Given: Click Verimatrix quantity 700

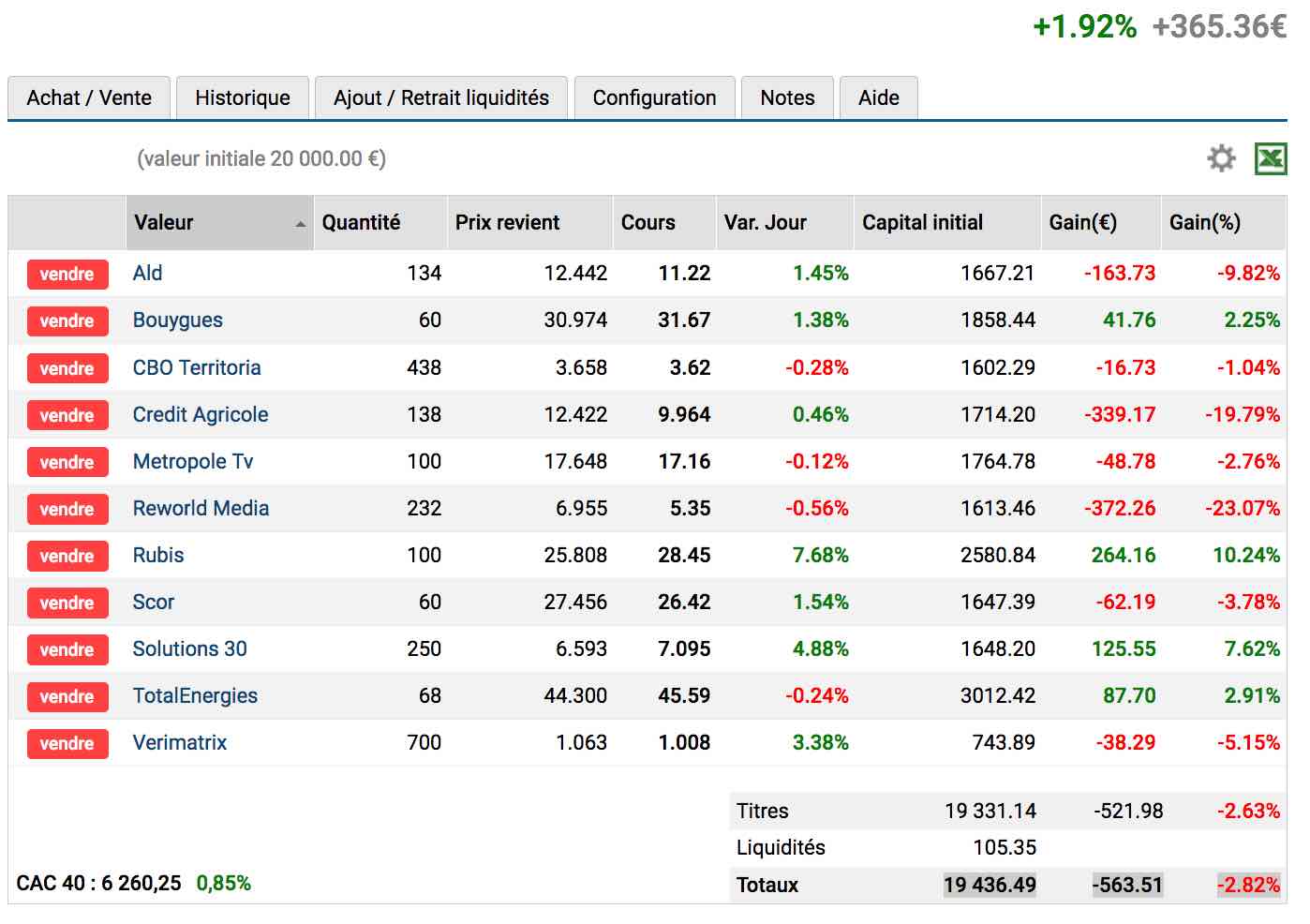Looking at the screenshot, I should click(x=424, y=742).
